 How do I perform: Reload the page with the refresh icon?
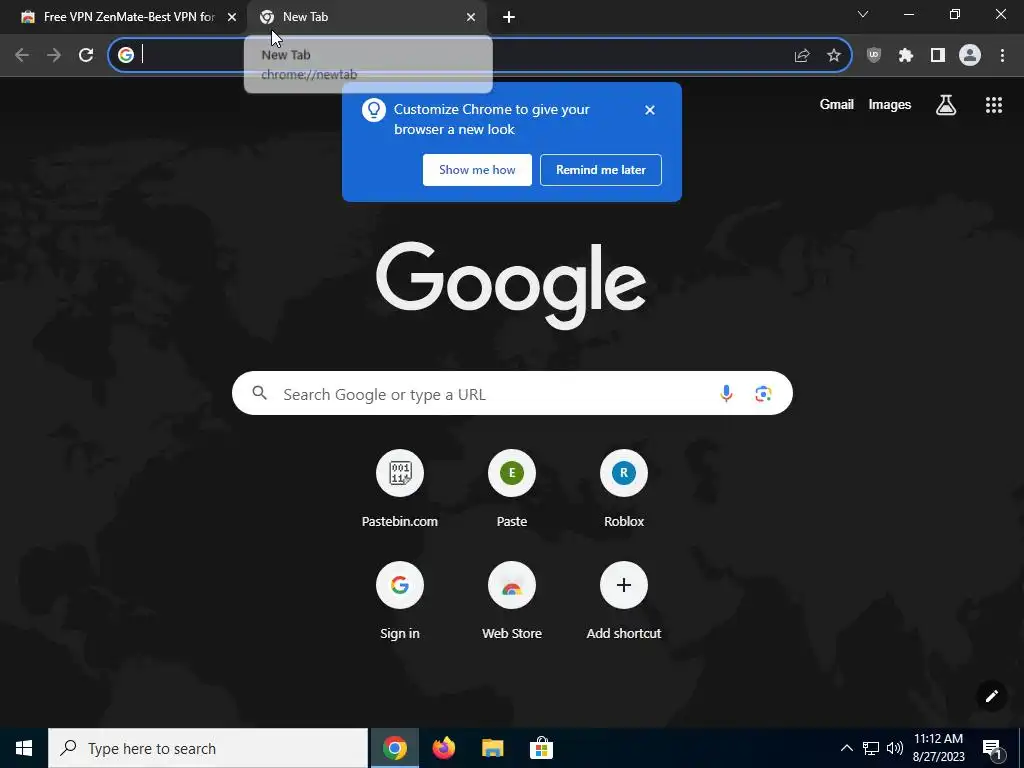tap(86, 56)
